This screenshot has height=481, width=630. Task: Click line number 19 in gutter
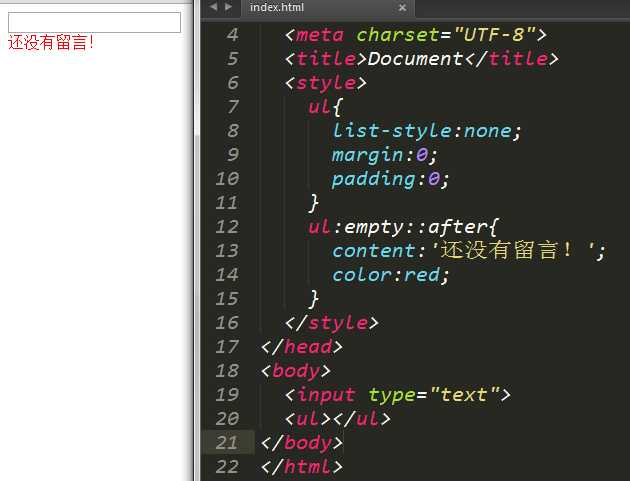coord(227,395)
